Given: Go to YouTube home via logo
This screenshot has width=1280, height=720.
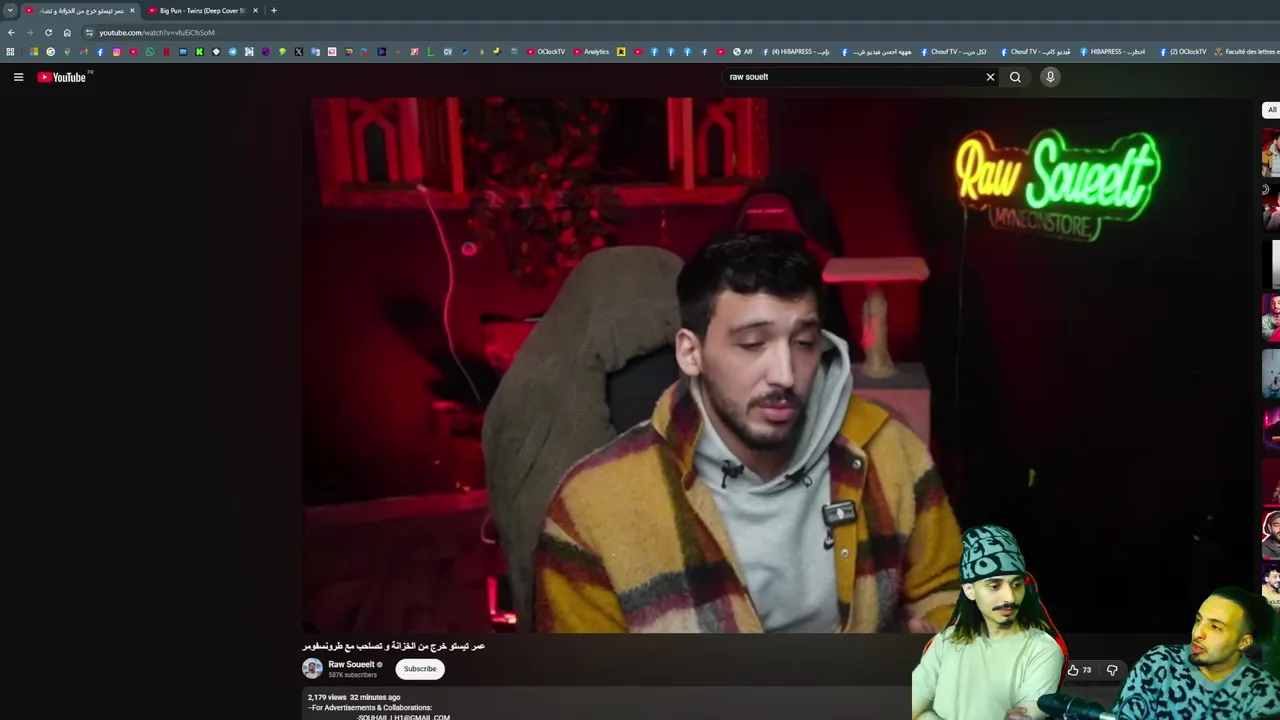Looking at the screenshot, I should pyautogui.click(x=62, y=77).
